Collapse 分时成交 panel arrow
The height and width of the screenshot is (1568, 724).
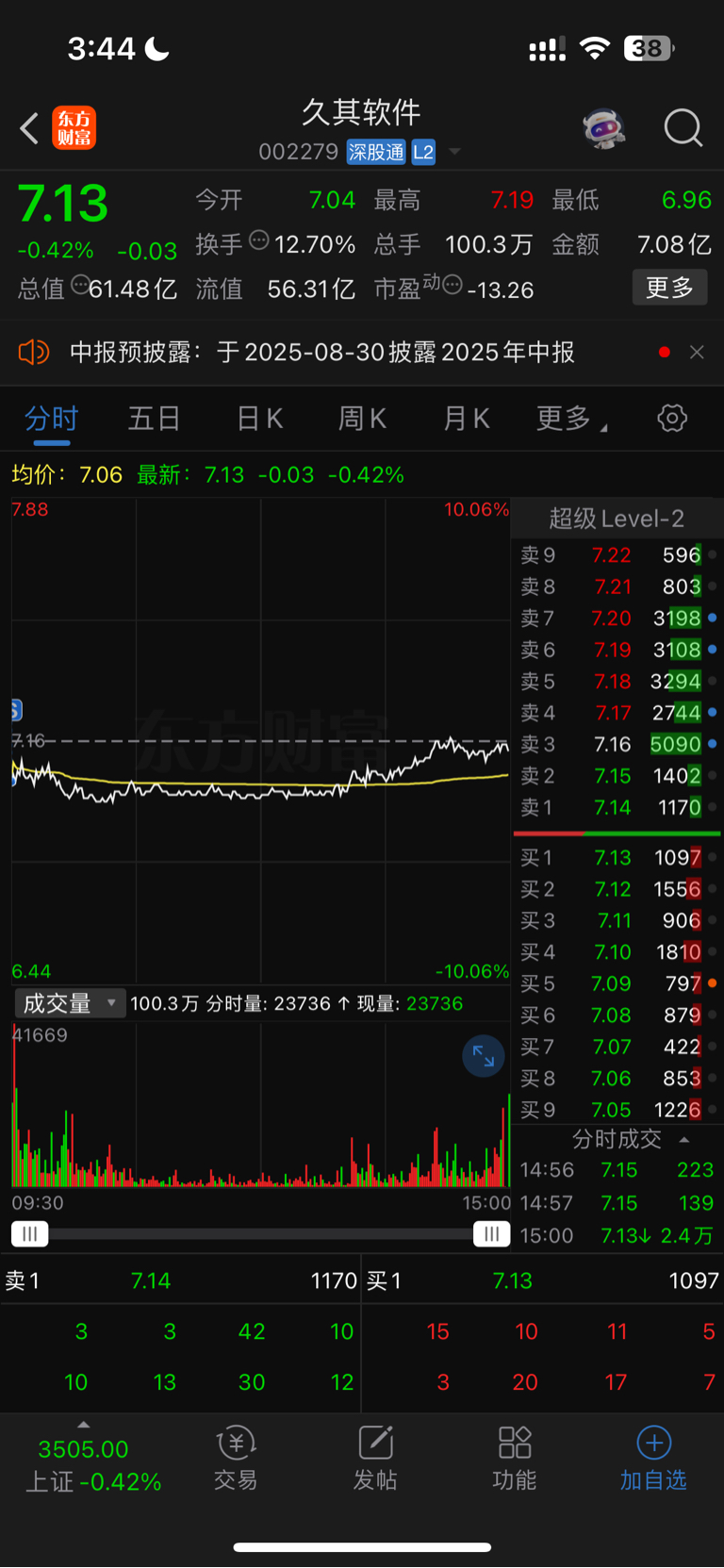point(684,1140)
